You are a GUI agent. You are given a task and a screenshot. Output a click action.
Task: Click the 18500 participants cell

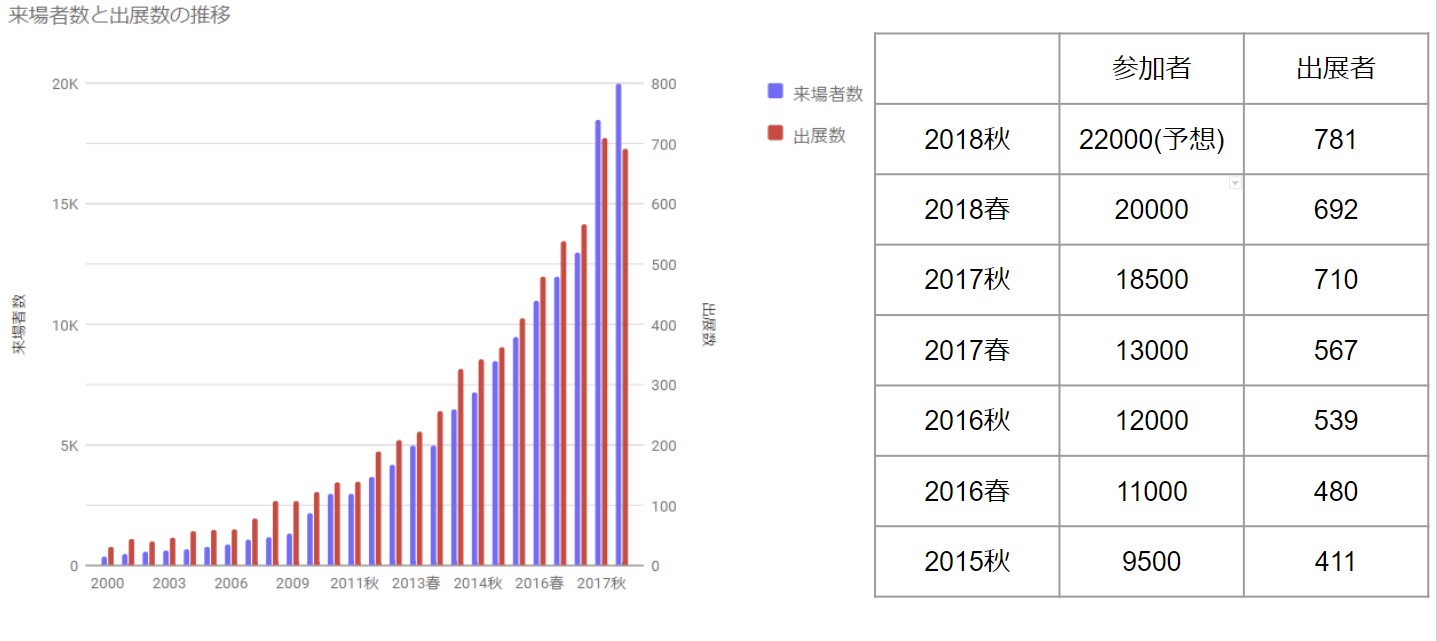1152,279
